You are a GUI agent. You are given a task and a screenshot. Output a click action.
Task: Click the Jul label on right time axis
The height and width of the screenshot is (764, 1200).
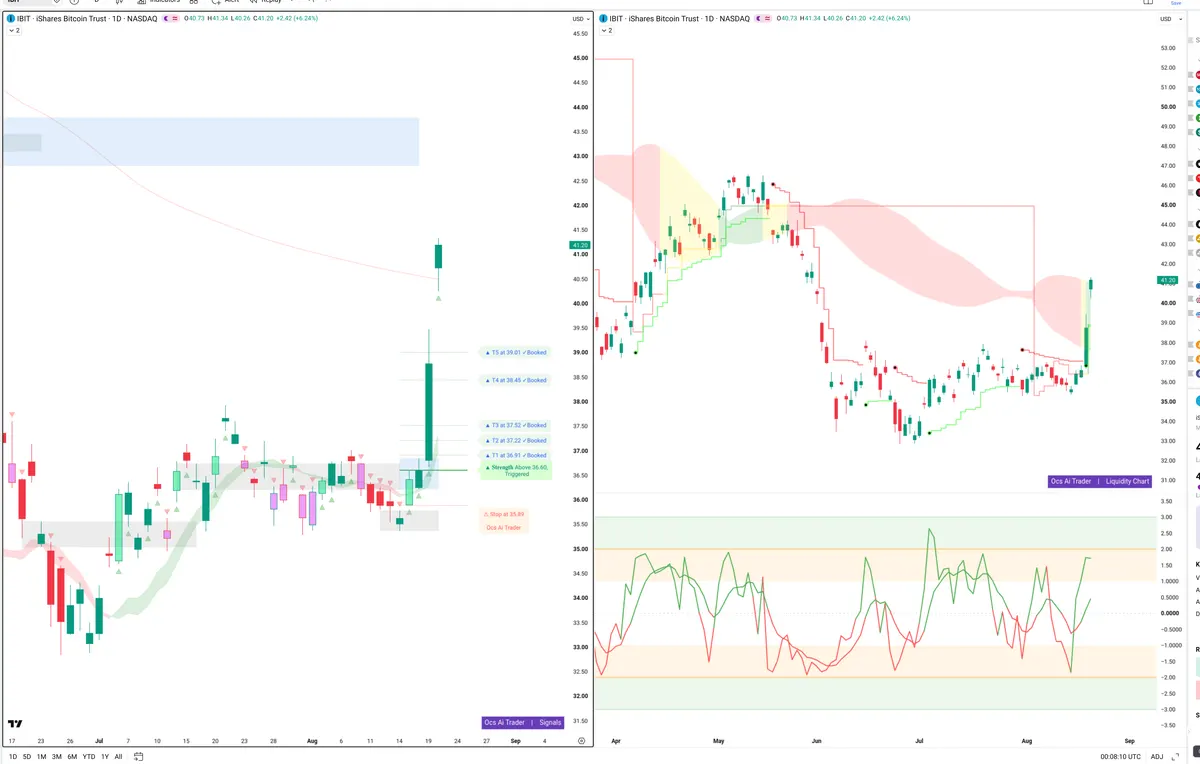pos(918,741)
